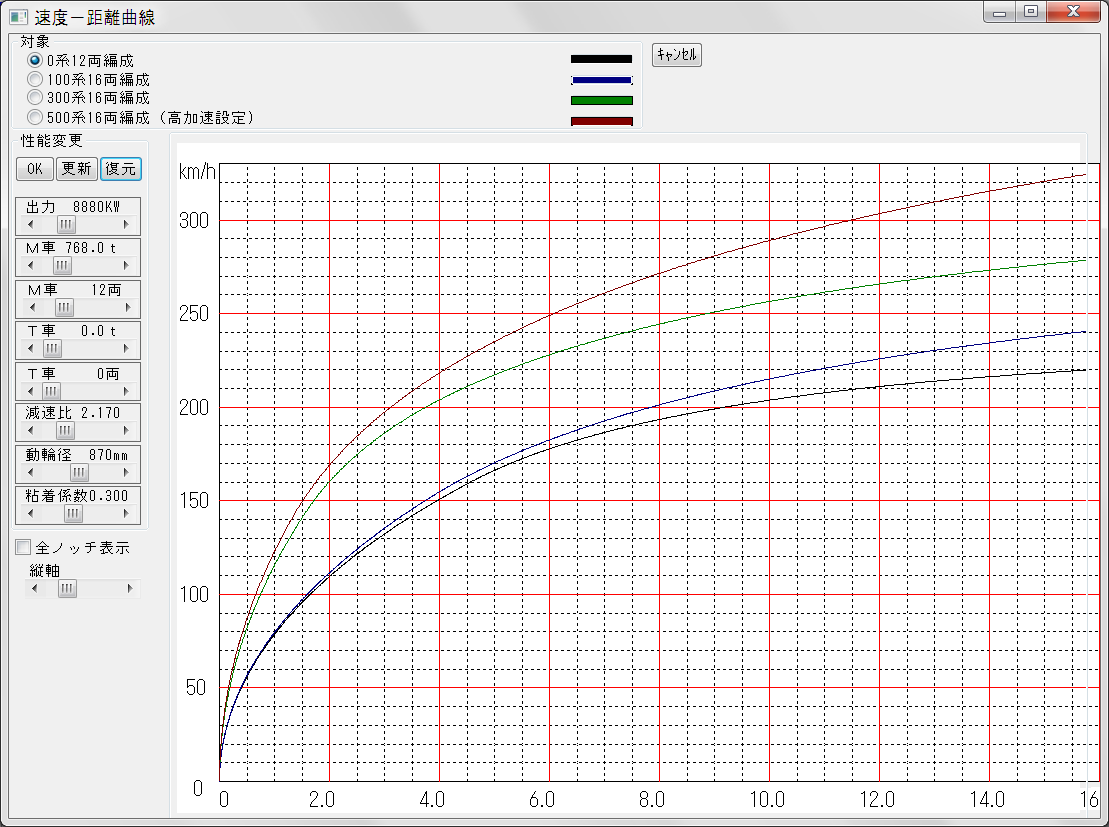Click the green color swatch for 300系
The height and width of the screenshot is (827, 1109).
(x=601, y=100)
